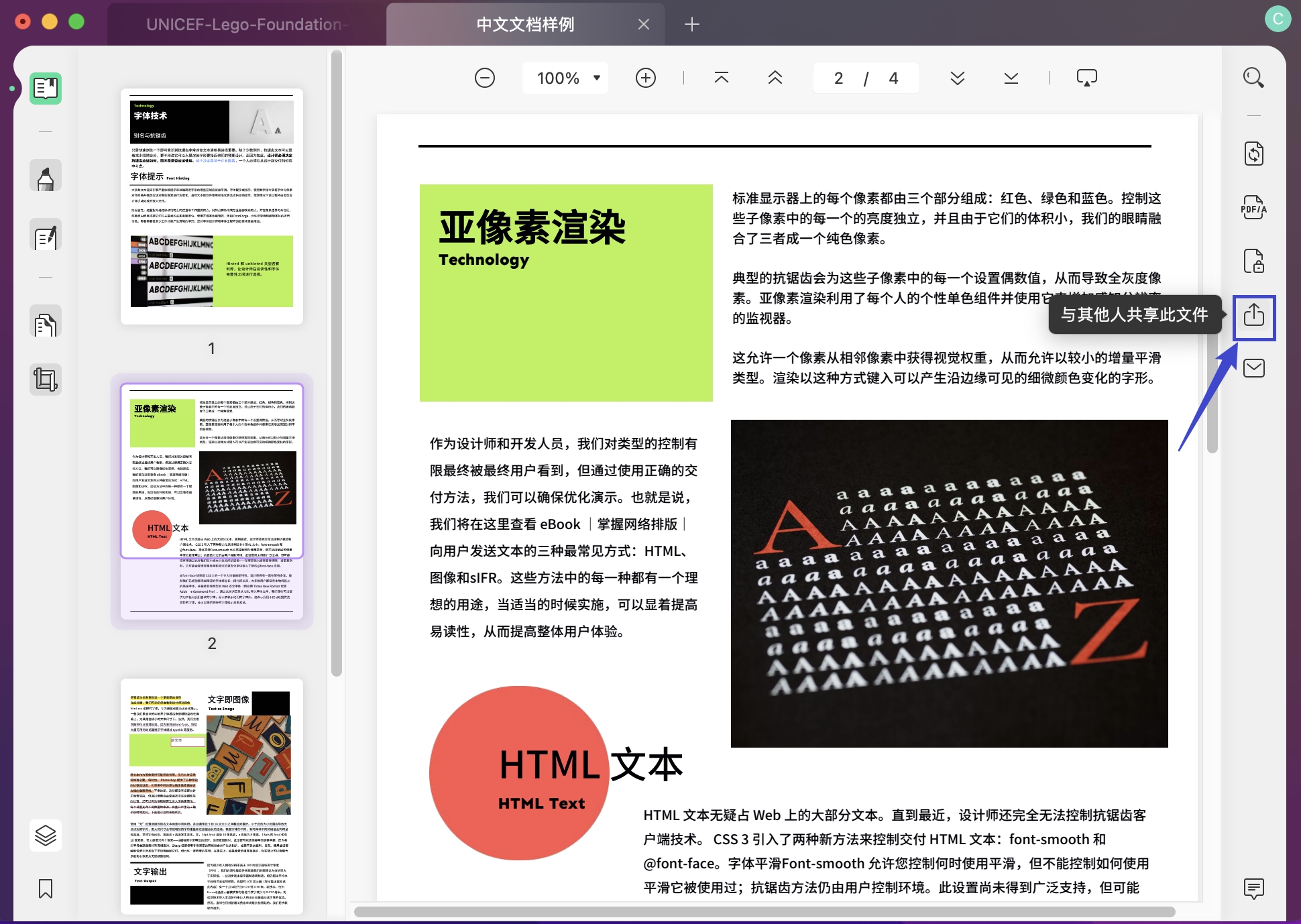The width and height of the screenshot is (1301, 924).
Task: Click the PDF/A export icon
Action: pyautogui.click(x=1254, y=207)
